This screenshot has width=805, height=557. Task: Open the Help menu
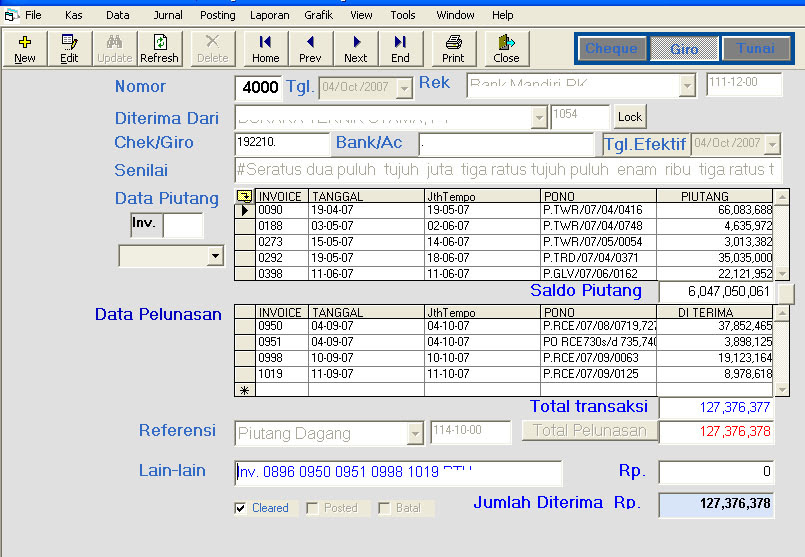pyautogui.click(x=503, y=15)
